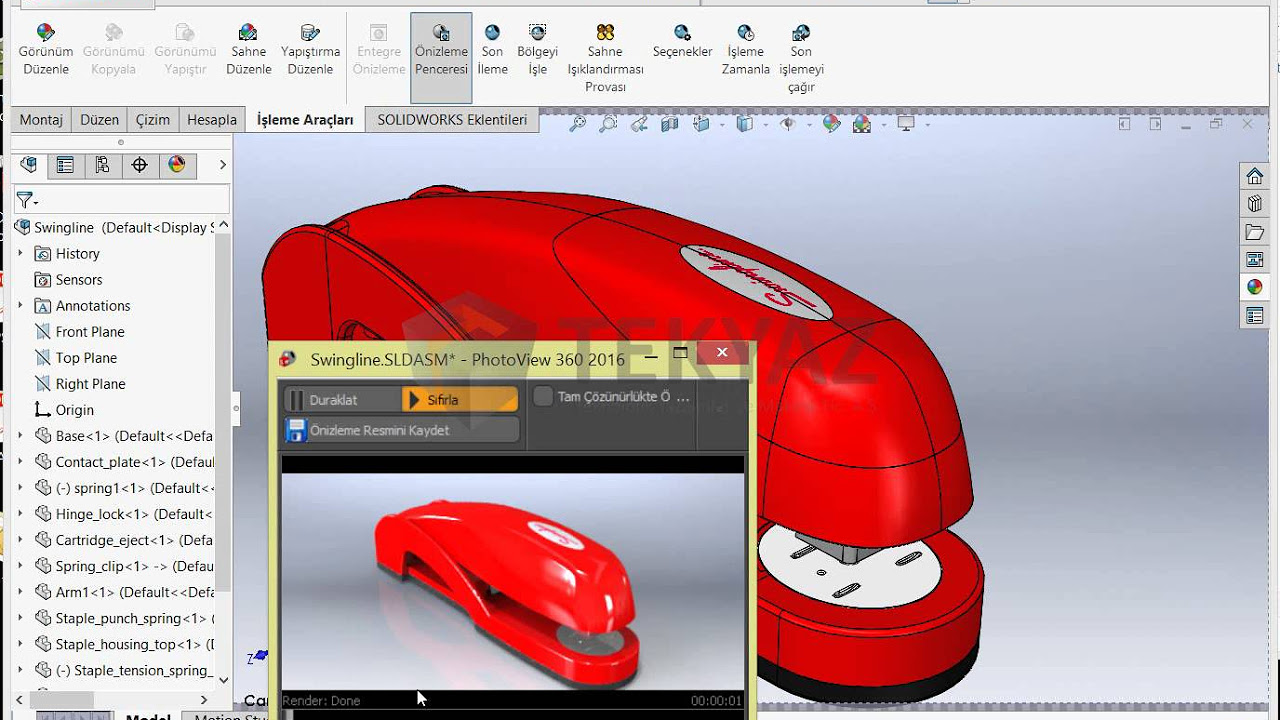The height and width of the screenshot is (720, 1280).
Task: Open Sahne Düzenle scene editor
Action: [x=248, y=51]
